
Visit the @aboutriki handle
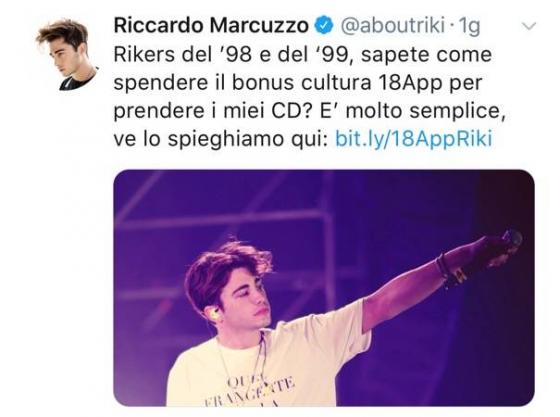[x=392, y=26]
